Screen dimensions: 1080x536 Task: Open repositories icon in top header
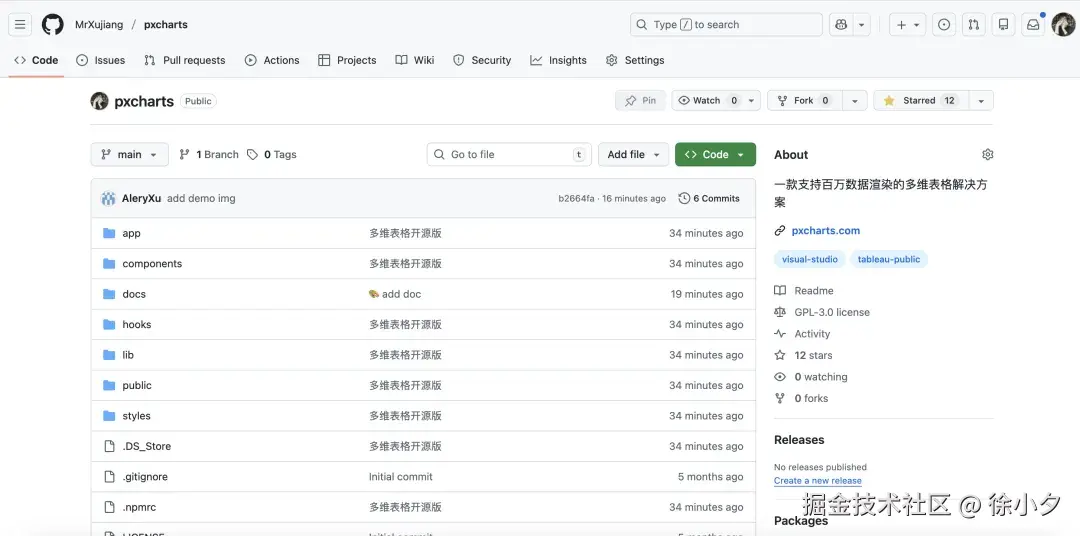1004,25
